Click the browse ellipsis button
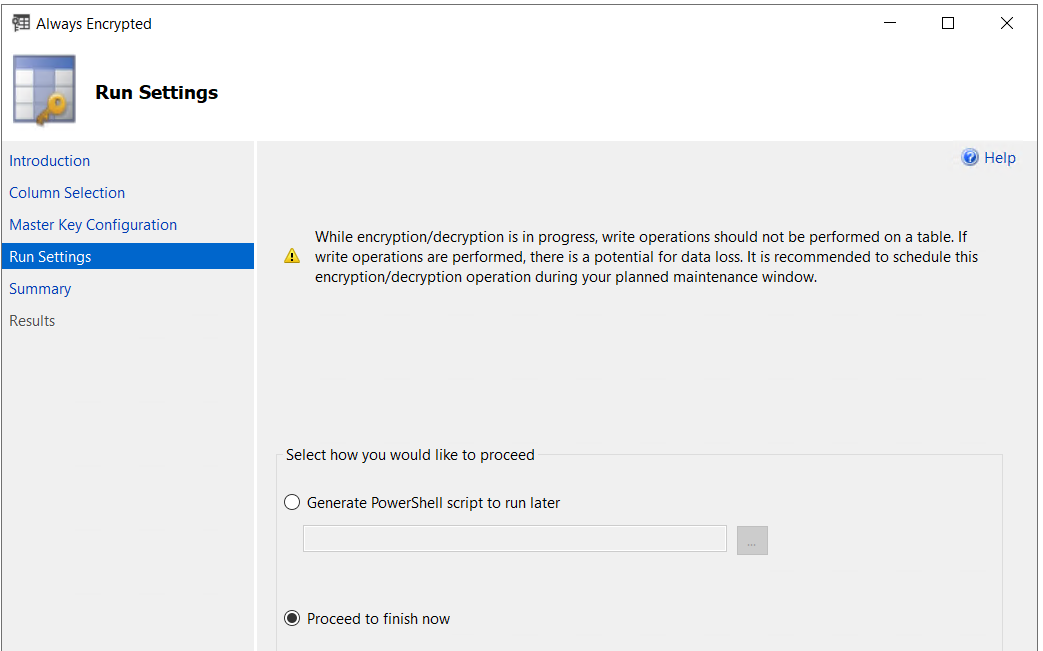1043x651 pixels. (752, 540)
